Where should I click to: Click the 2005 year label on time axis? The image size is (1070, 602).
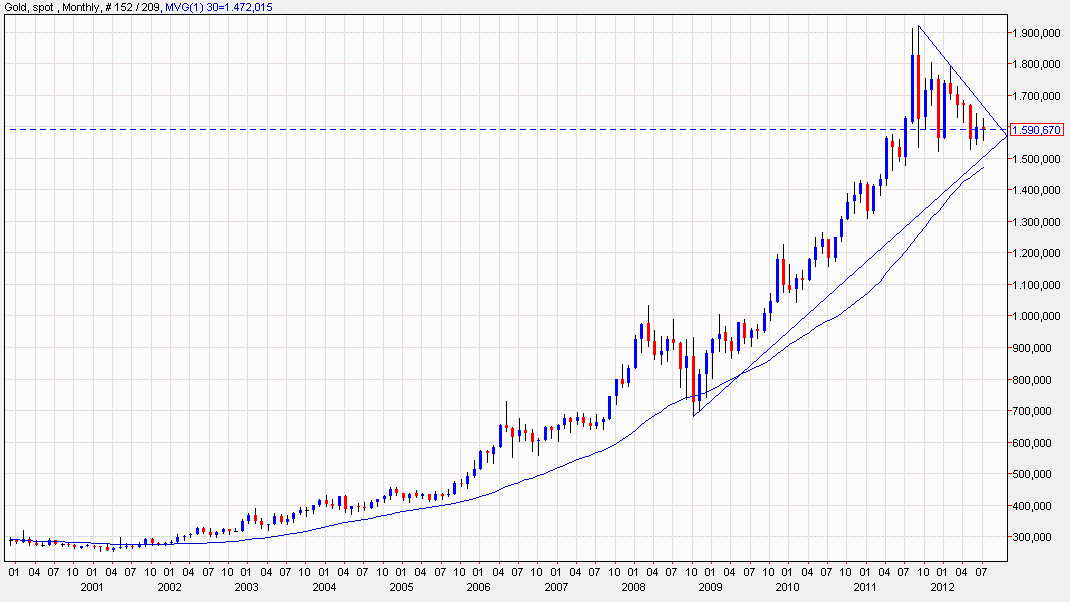tap(398, 588)
